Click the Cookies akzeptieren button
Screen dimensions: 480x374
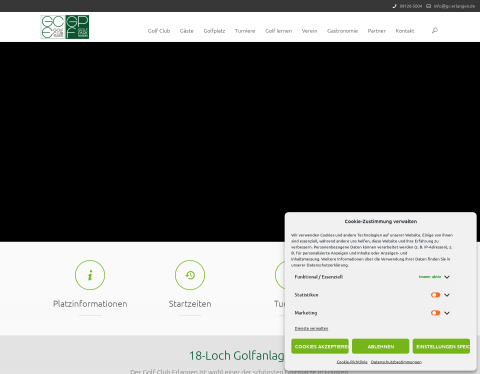(x=320, y=346)
